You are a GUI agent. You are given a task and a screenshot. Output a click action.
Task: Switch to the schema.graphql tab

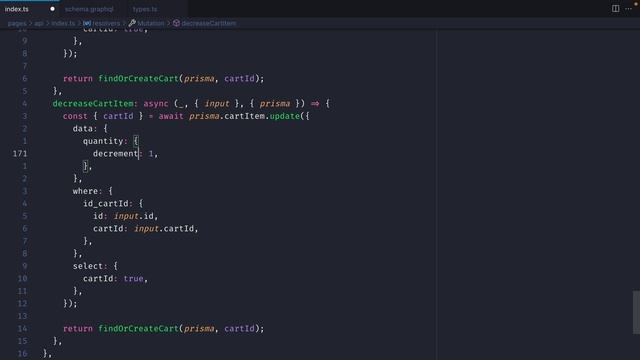click(x=89, y=9)
